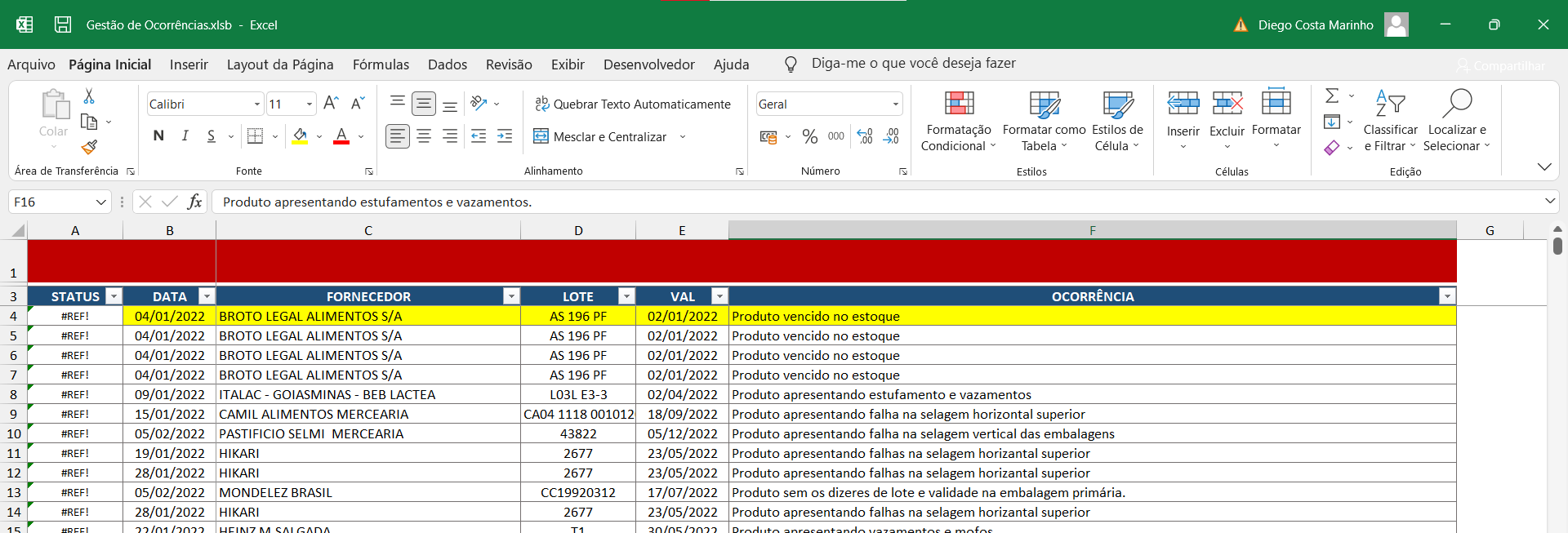
Task: Align text right in cell
Action: tap(450, 136)
